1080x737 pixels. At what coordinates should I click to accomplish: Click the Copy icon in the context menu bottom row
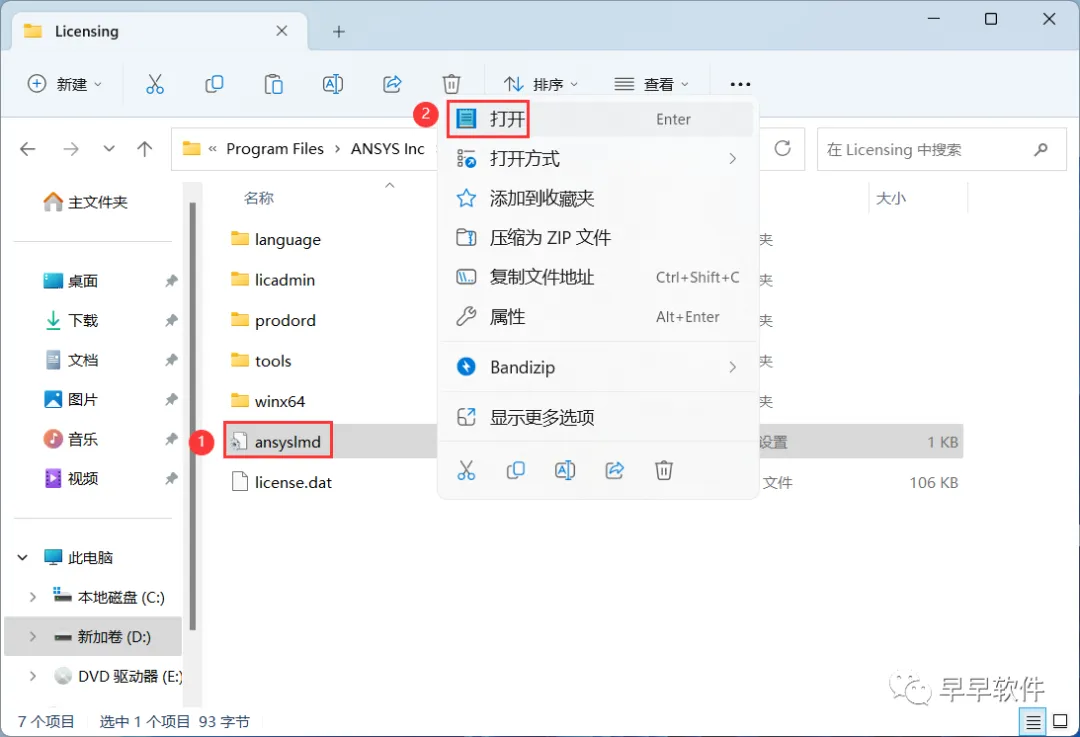pos(515,470)
